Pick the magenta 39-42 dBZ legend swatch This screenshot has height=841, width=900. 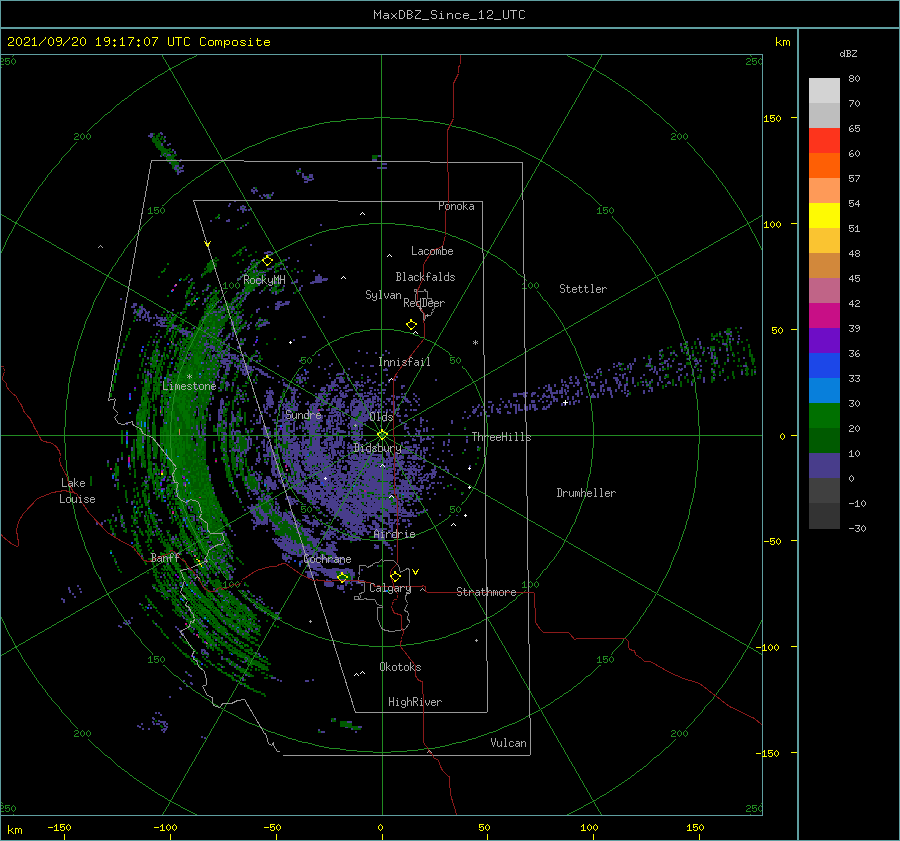click(x=824, y=316)
